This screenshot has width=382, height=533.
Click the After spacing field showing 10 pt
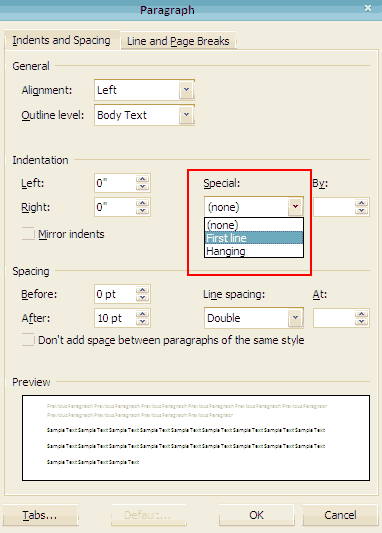(x=116, y=318)
